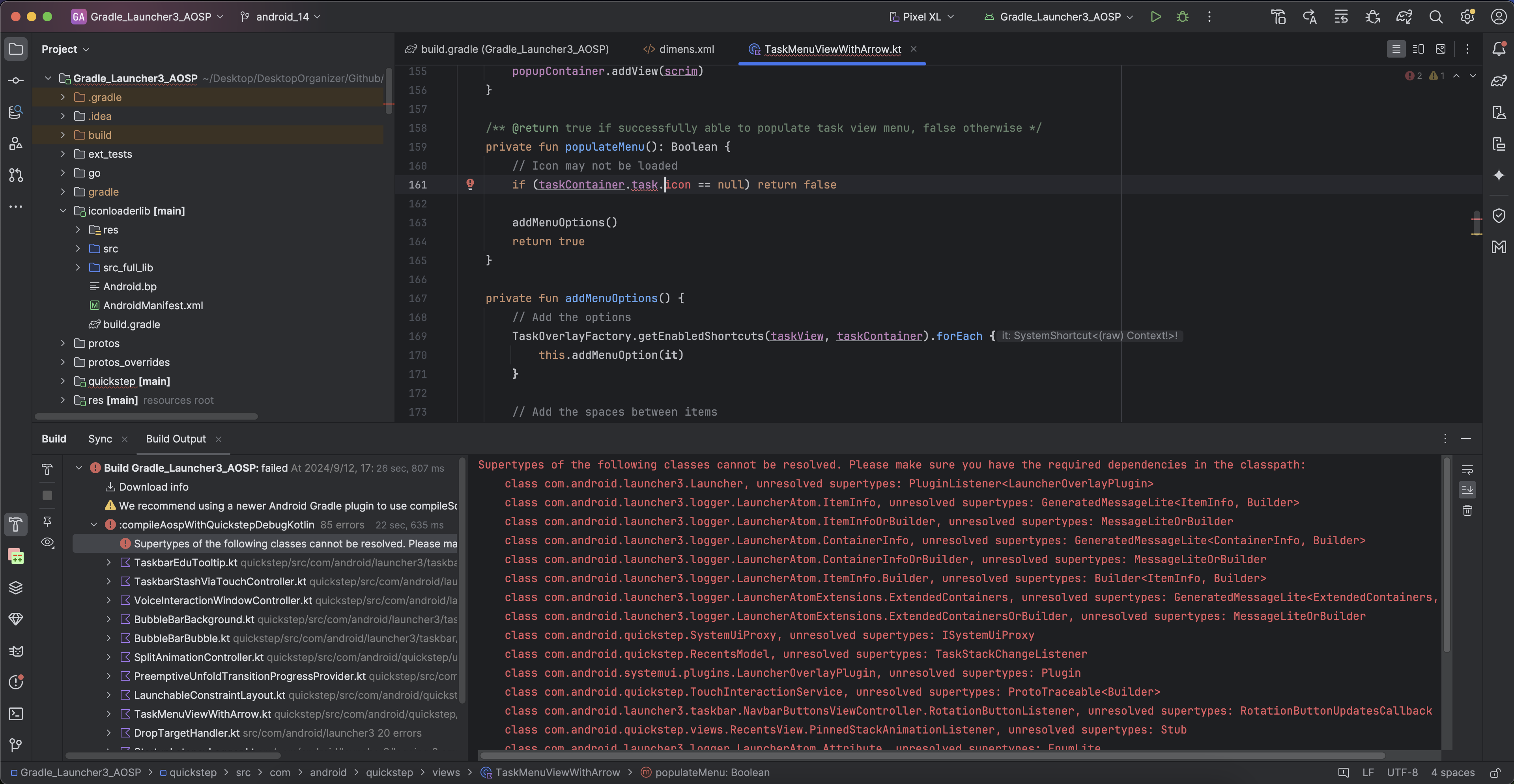This screenshot has height=784, width=1514.
Task: Click build output vertical scrollbar
Action: [x=1447, y=555]
